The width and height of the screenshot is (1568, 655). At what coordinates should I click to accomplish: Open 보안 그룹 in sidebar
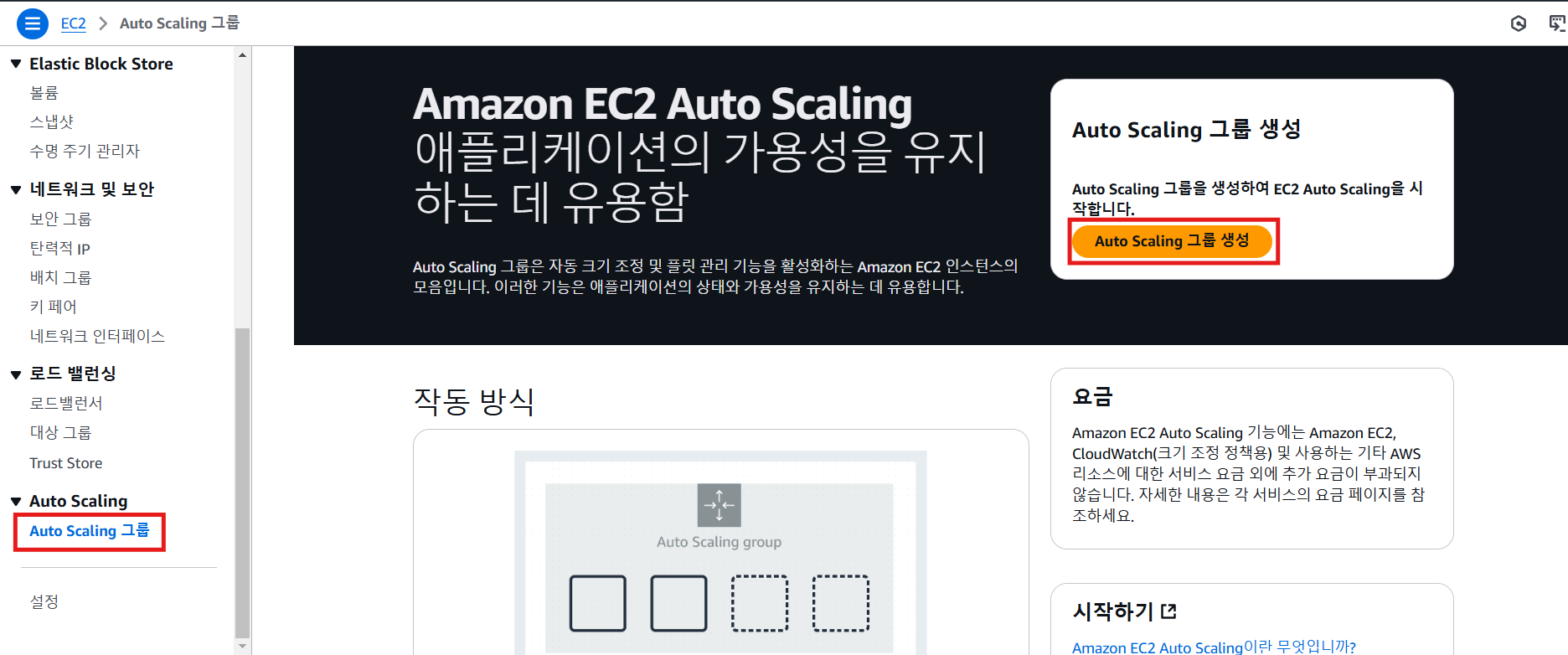[60, 219]
